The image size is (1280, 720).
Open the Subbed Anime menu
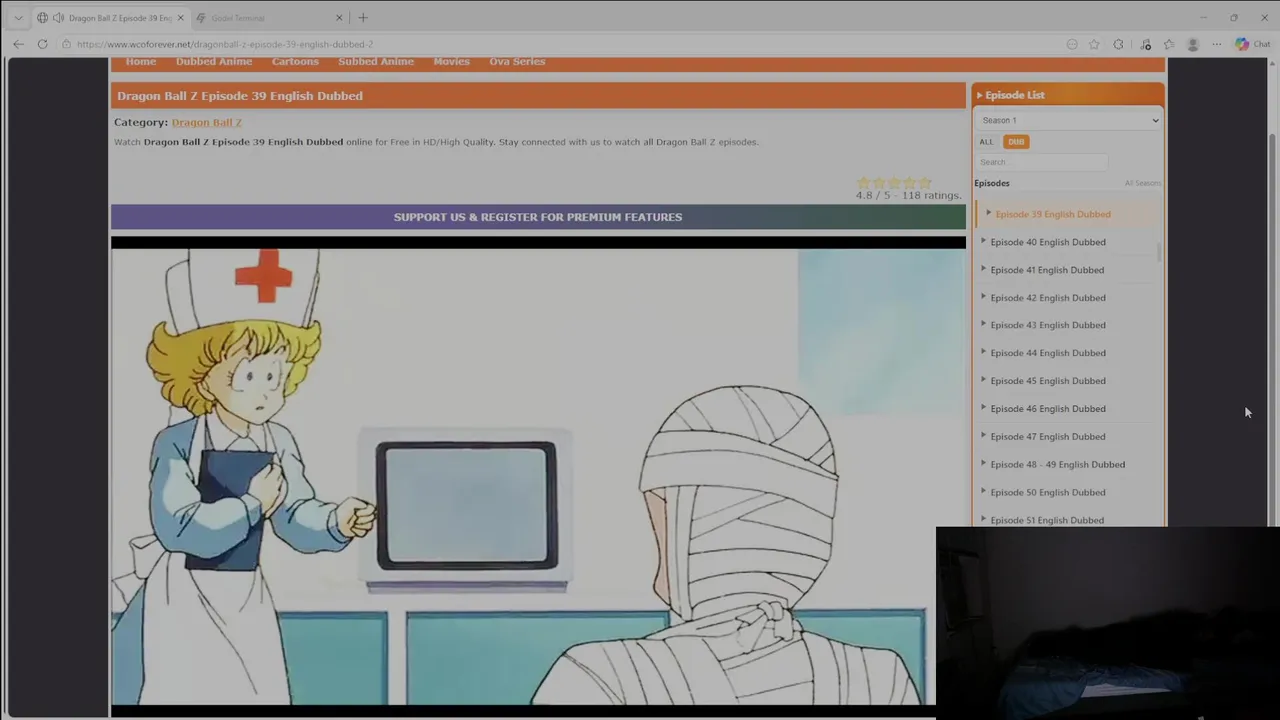[x=376, y=62]
